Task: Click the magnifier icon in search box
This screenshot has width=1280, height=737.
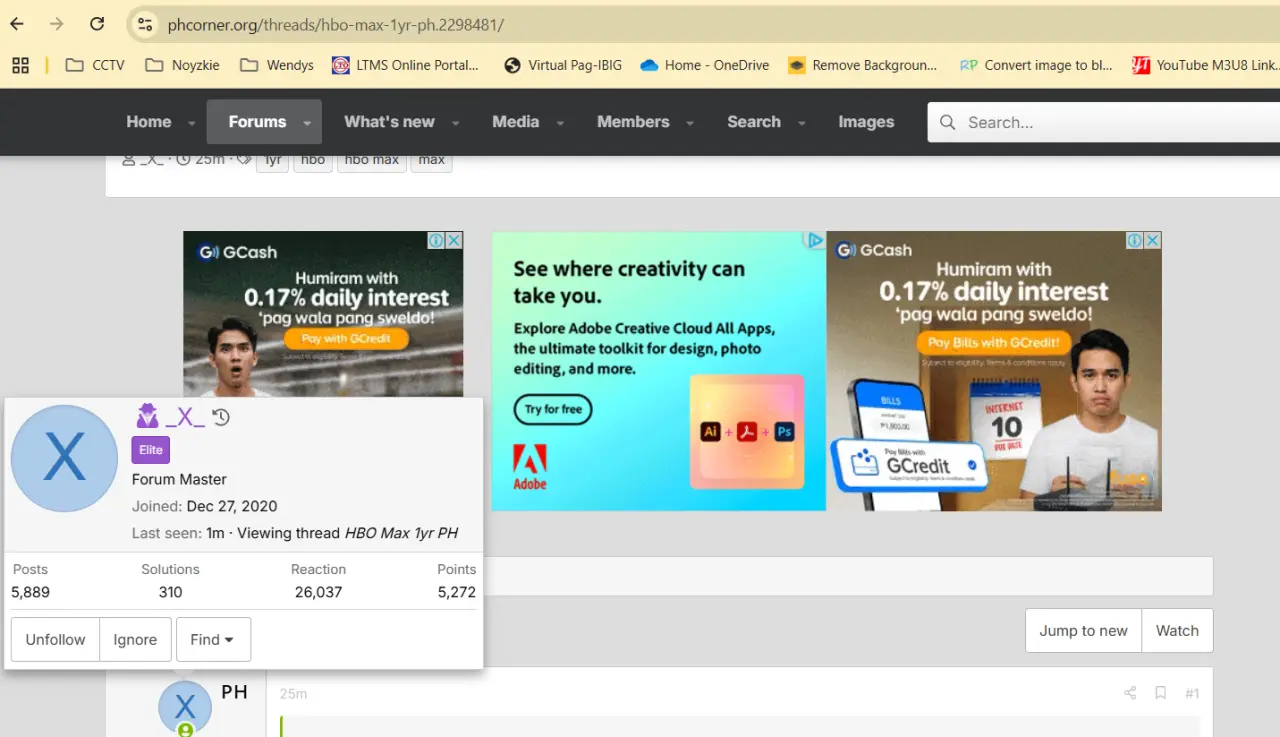Action: [x=947, y=122]
